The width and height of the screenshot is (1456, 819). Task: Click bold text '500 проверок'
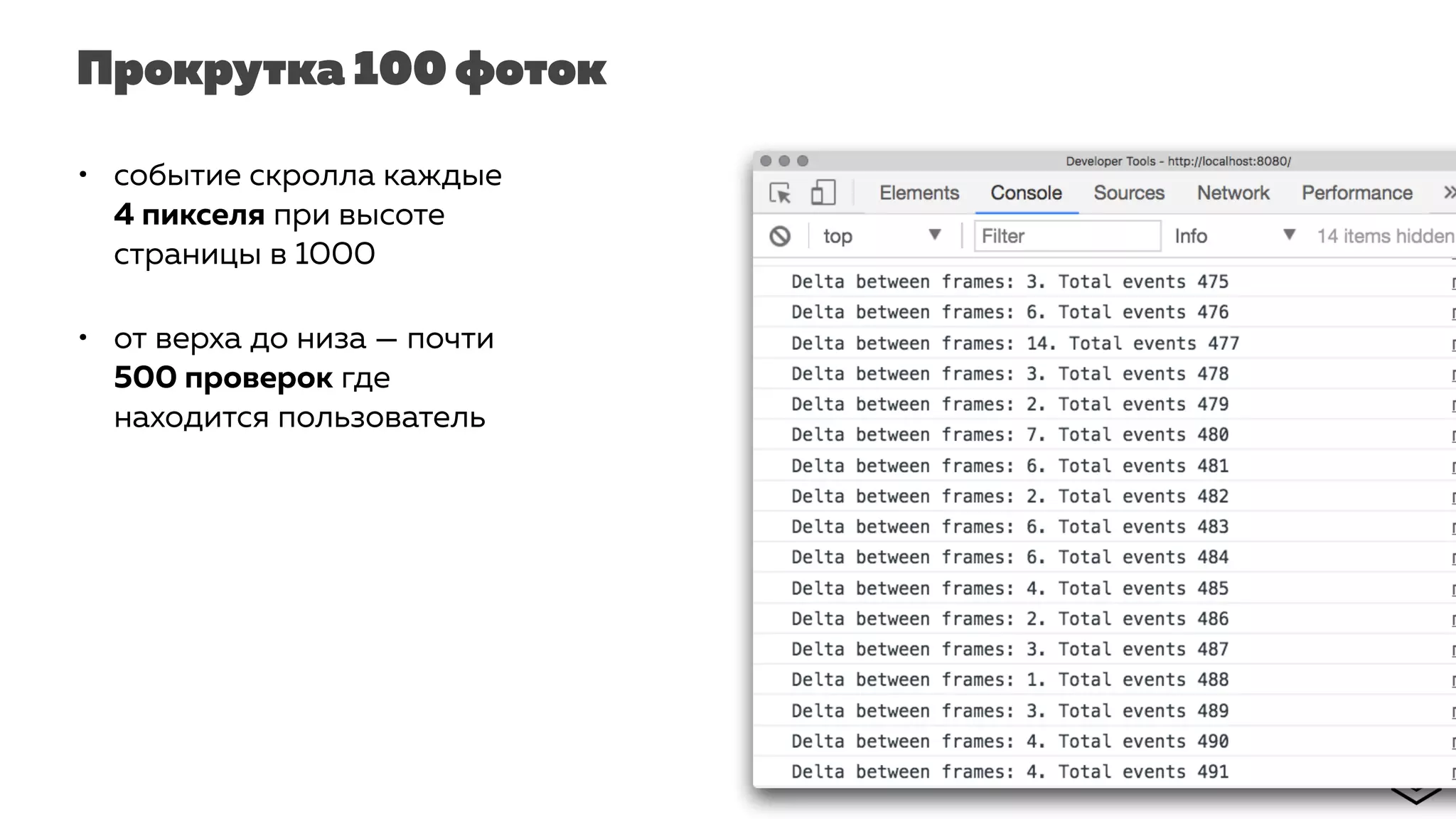point(223,377)
